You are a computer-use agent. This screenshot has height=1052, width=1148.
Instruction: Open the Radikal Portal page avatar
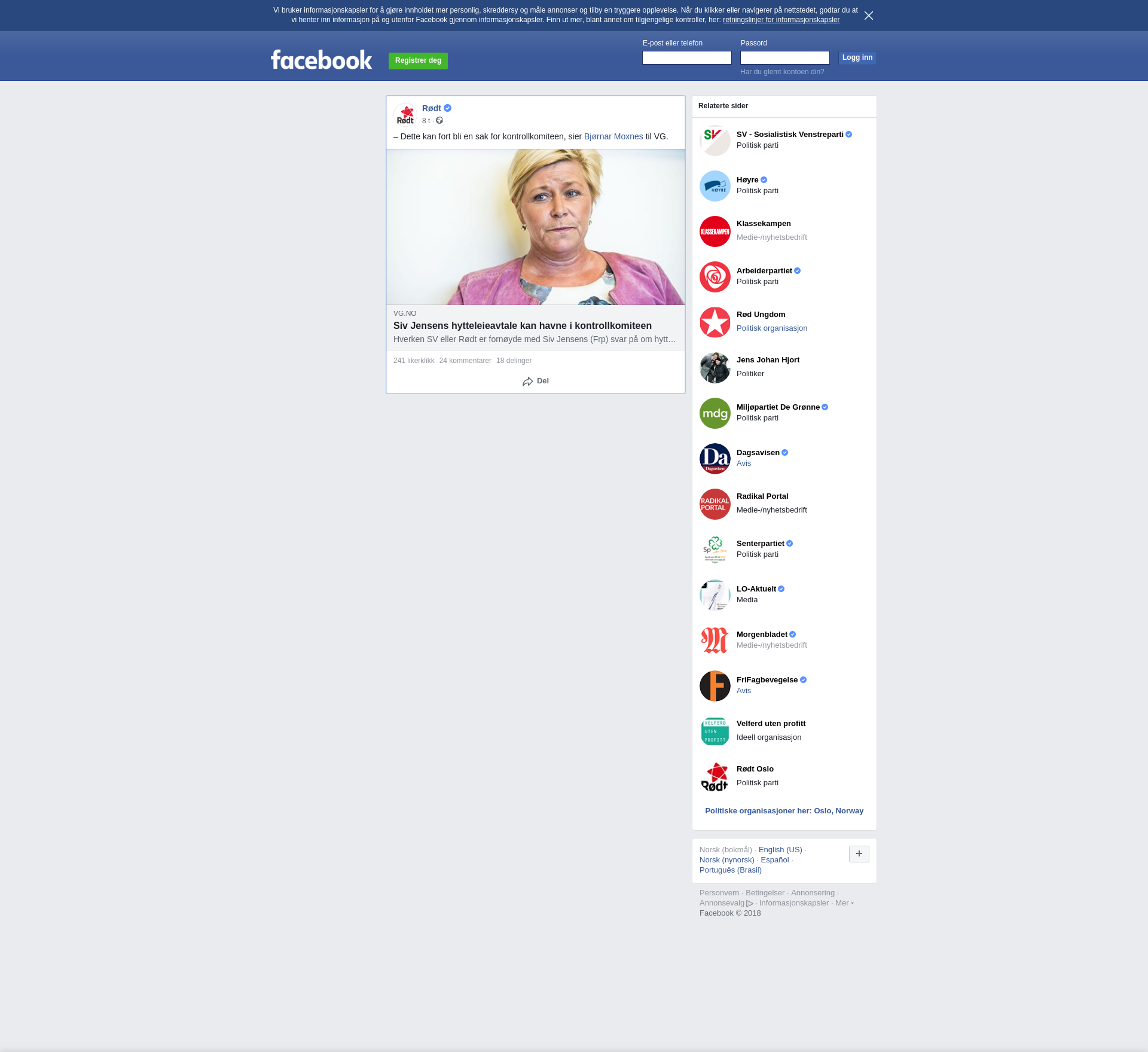click(715, 504)
